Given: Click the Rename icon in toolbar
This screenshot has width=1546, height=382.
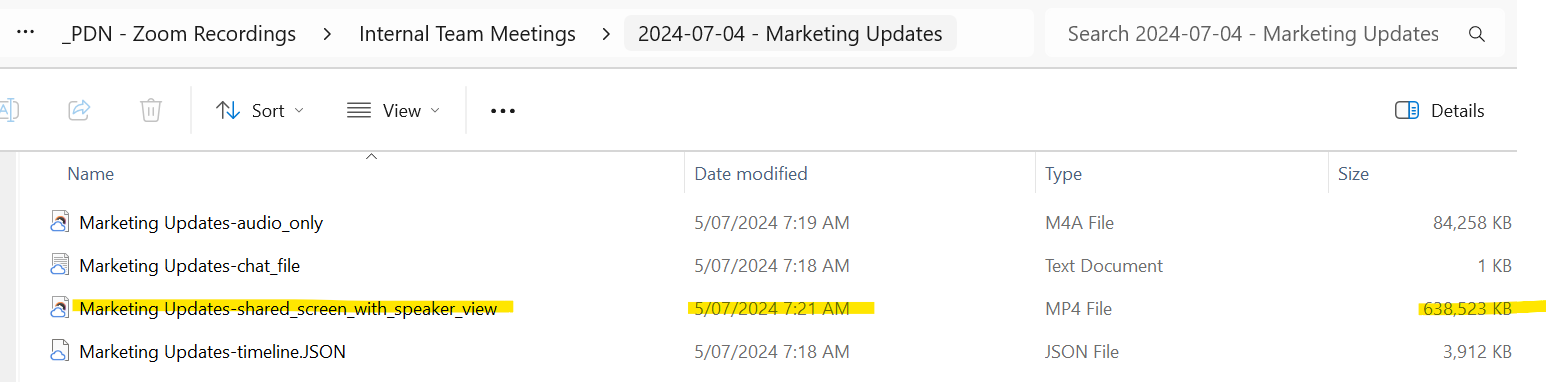Looking at the screenshot, I should tap(9, 110).
